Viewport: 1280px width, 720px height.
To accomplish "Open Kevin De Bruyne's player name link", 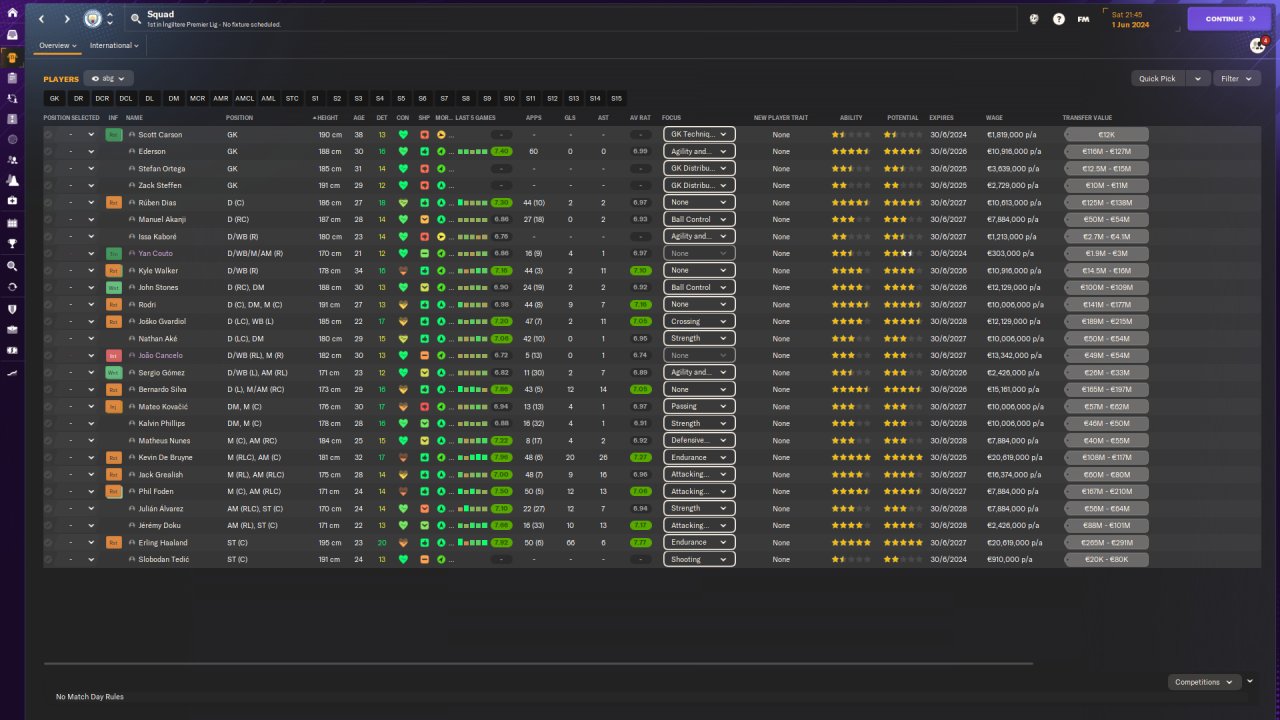I will click(166, 457).
